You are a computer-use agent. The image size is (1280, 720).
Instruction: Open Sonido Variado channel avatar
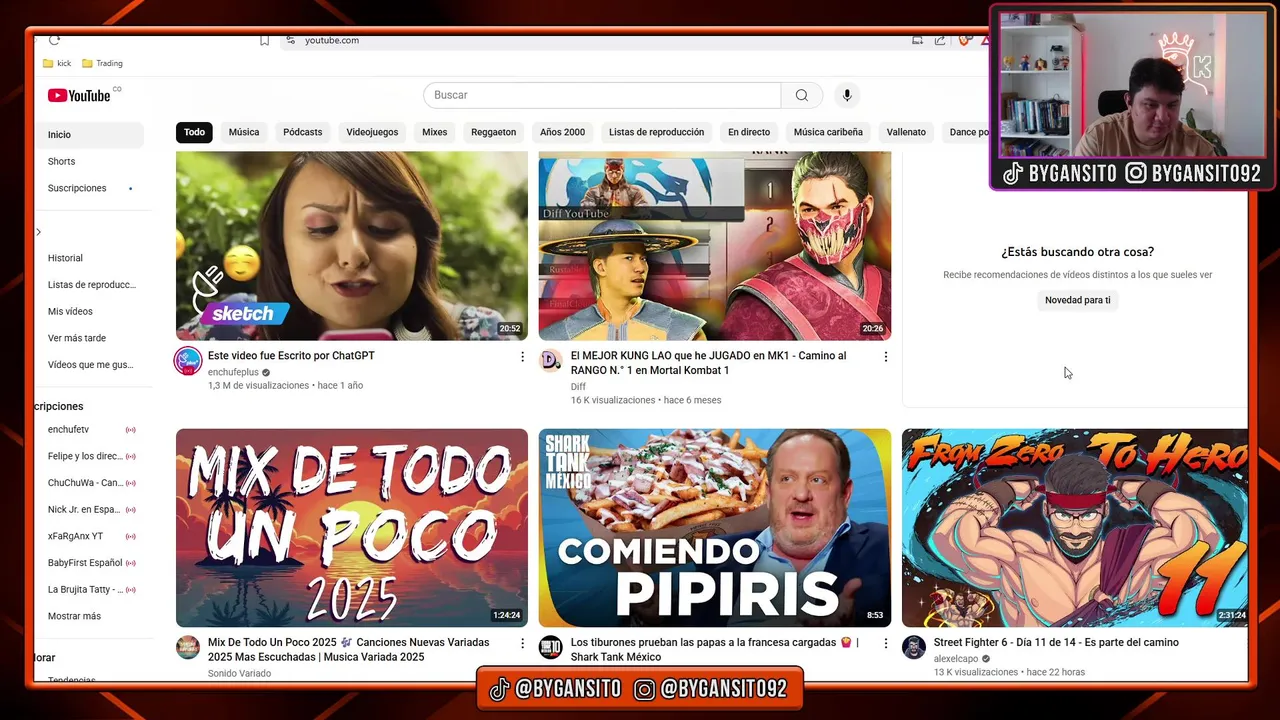[x=188, y=648]
